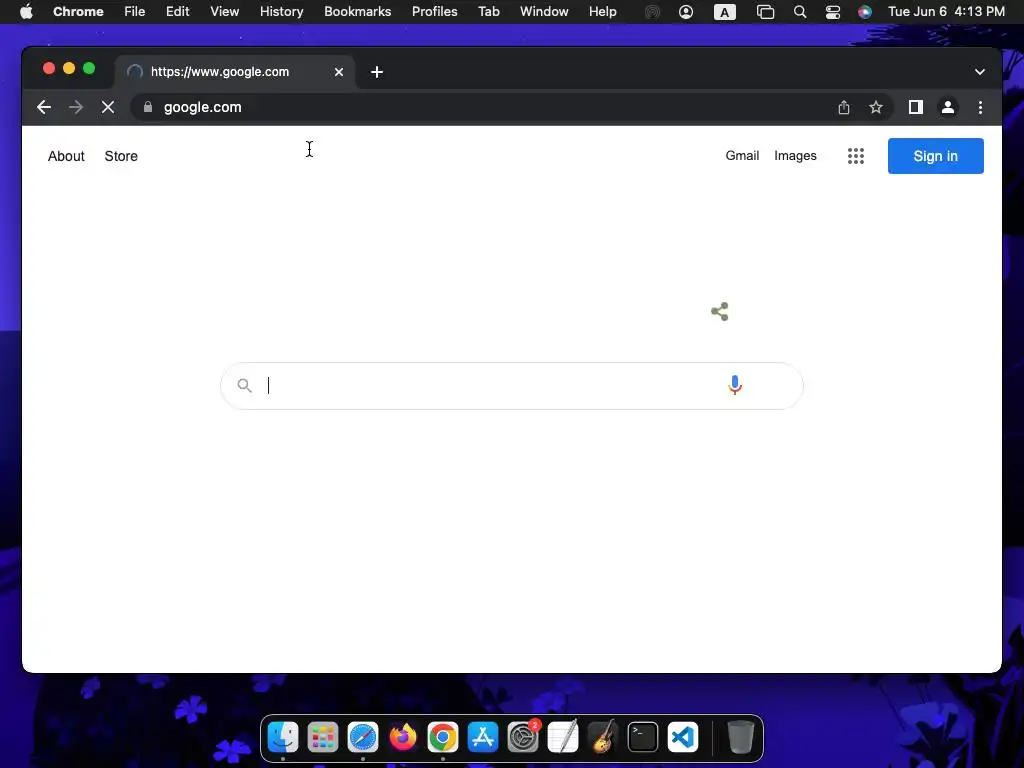This screenshot has height=768, width=1024.
Task: Click inside the Google search field
Action: point(511,386)
